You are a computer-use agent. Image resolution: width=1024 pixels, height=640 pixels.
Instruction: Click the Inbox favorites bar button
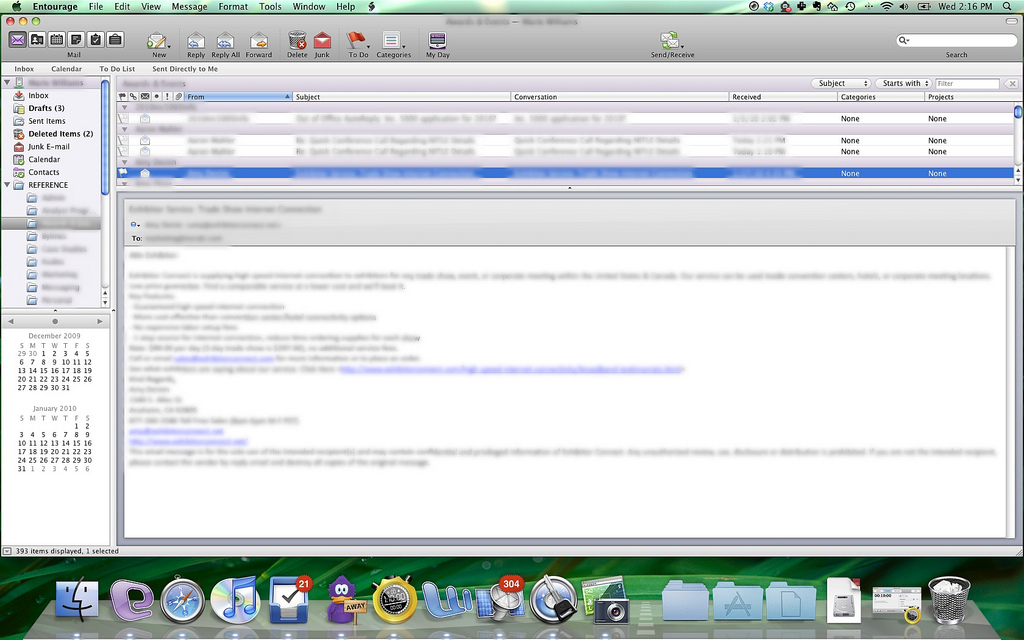point(24,69)
